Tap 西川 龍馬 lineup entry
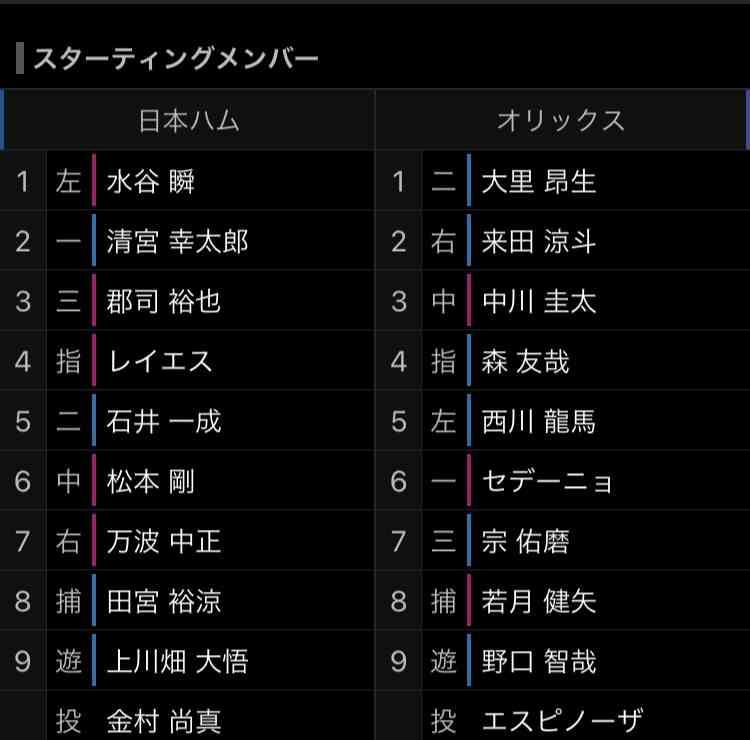This screenshot has height=740, width=750. (539, 421)
